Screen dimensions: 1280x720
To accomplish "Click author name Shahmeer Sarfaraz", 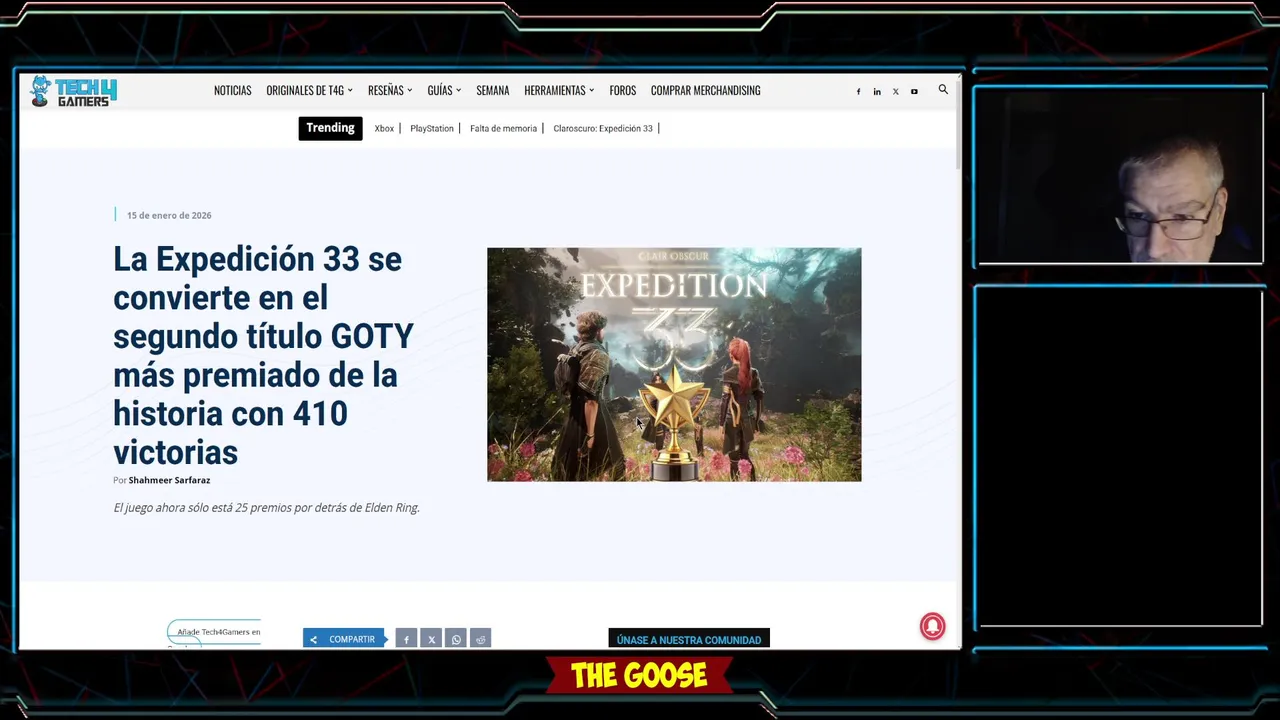I will click(x=169, y=480).
